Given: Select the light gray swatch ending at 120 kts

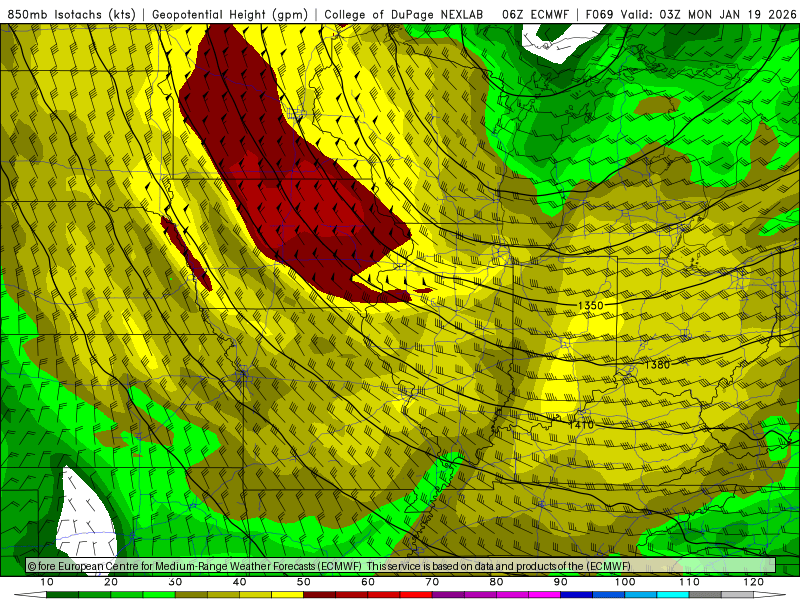Looking at the screenshot, I should coord(737,594).
